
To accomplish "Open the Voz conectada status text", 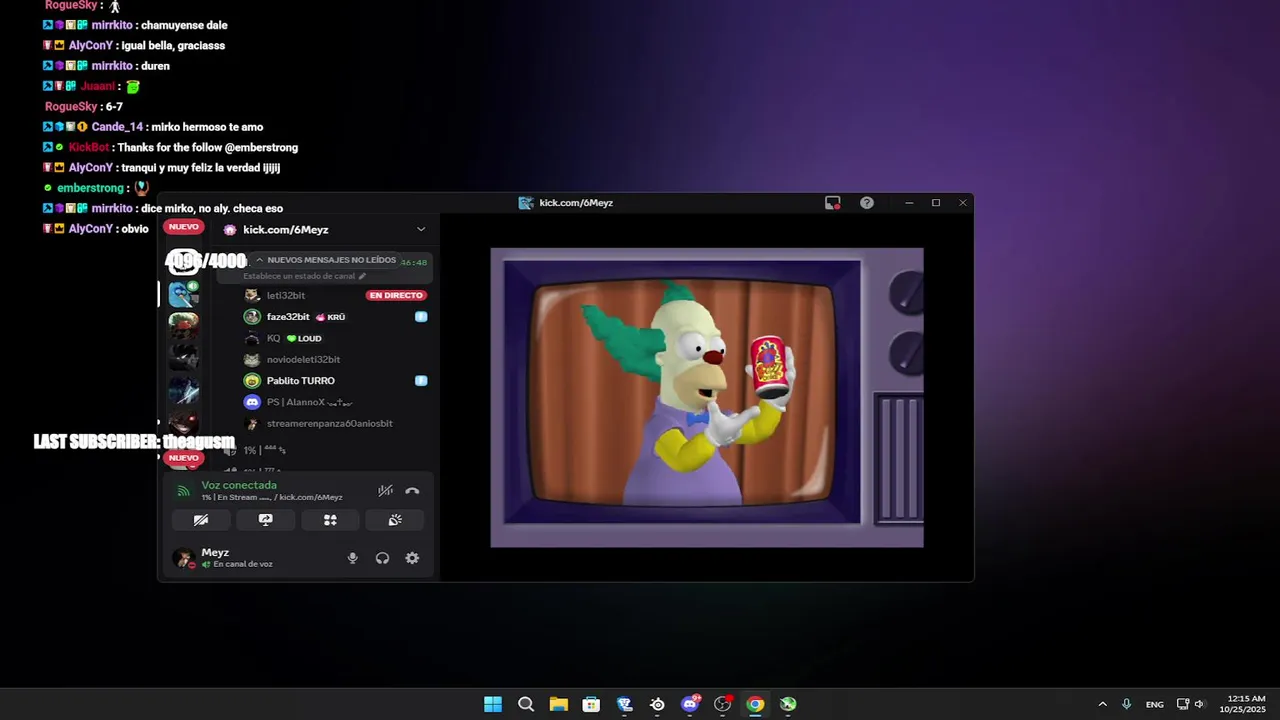I will (239, 485).
